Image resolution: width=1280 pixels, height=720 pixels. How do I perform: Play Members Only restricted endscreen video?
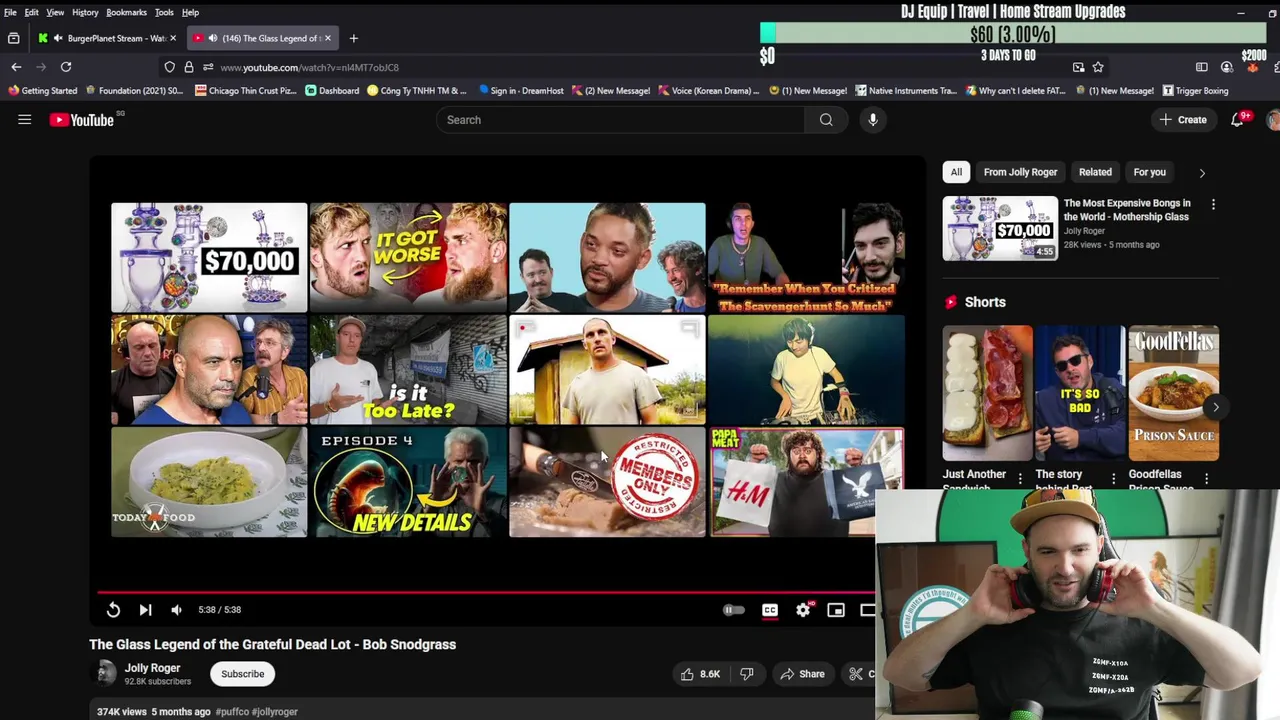tap(607, 482)
